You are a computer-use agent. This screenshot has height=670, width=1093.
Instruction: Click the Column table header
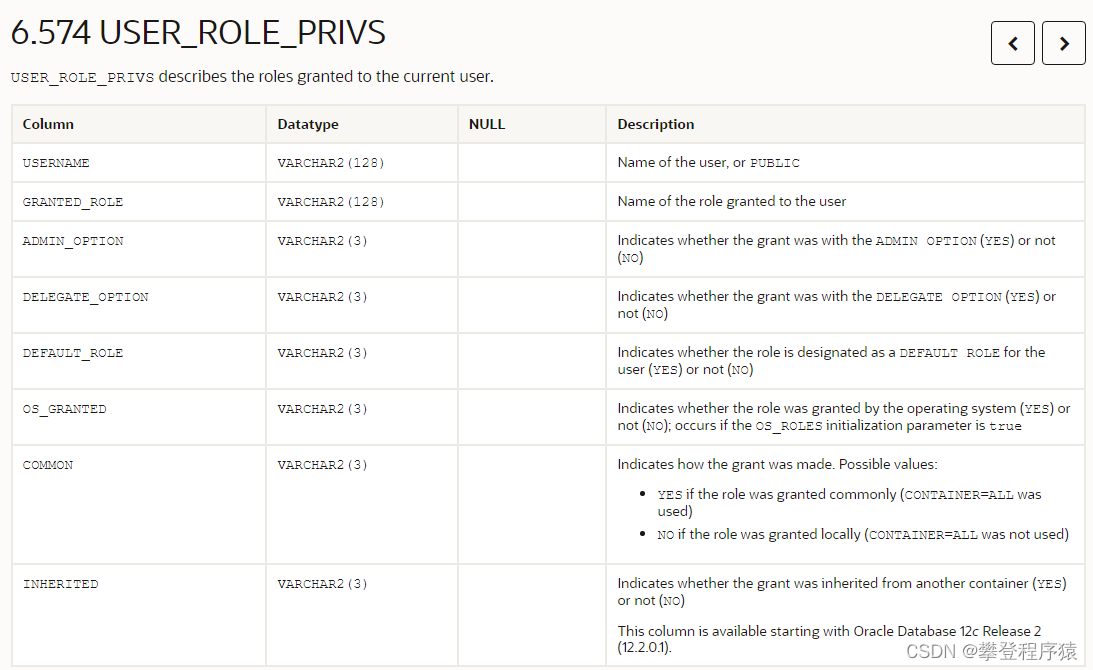[48, 124]
